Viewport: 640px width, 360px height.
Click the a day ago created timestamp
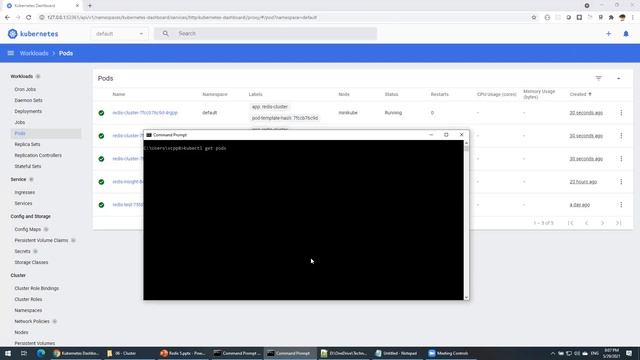point(580,205)
